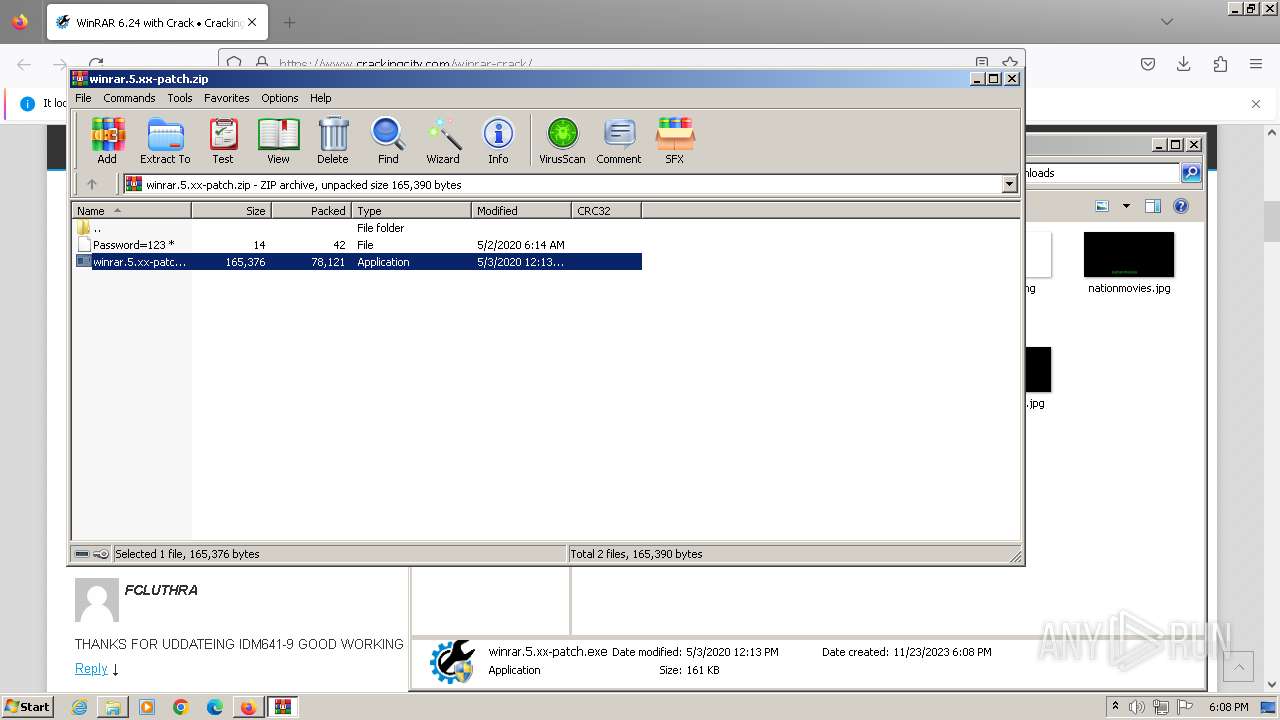Screen dimensions: 1280x720
Task: Click the Explorer window search button
Action: [x=1191, y=173]
